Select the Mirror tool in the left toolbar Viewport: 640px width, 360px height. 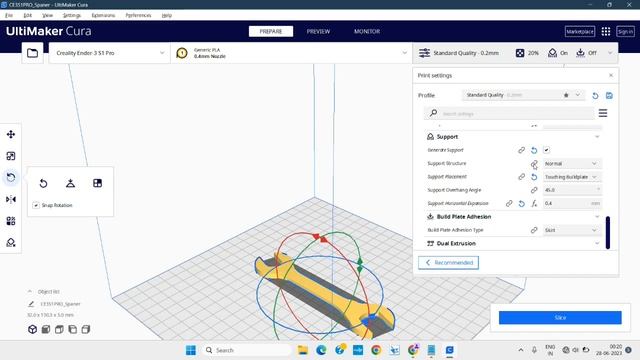[x=11, y=199]
